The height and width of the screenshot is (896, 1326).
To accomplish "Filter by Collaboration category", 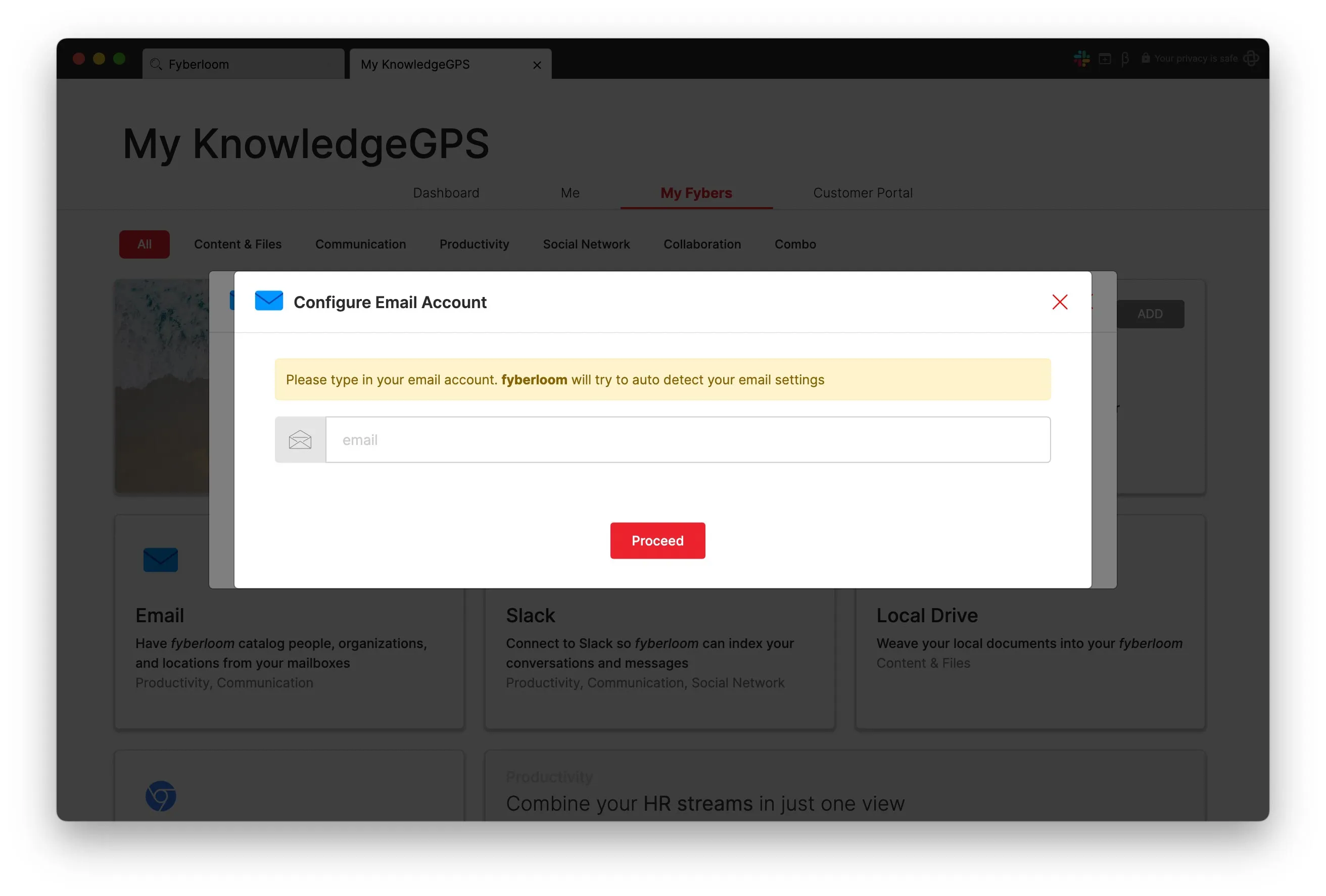I will click(x=702, y=244).
